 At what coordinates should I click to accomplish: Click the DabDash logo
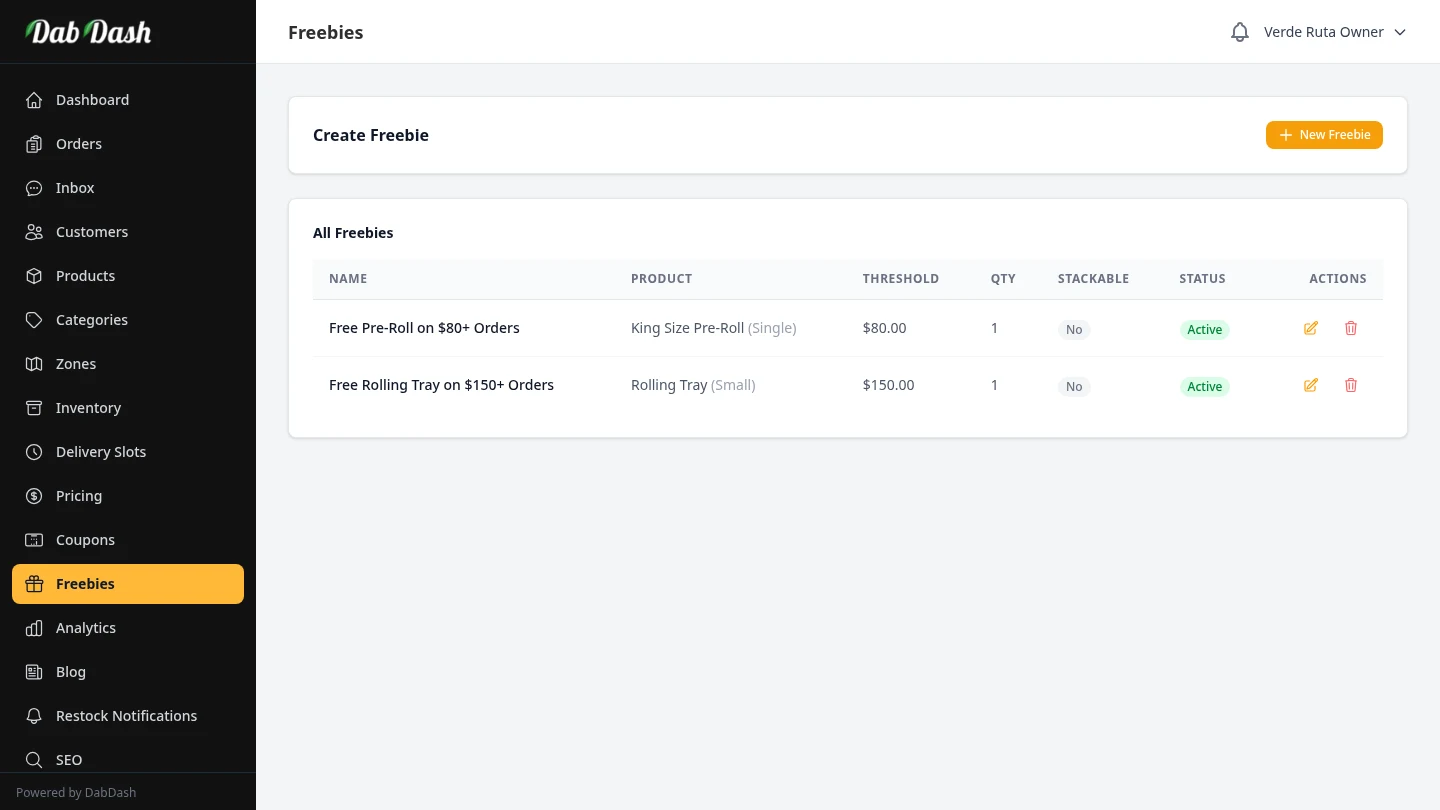coord(88,32)
